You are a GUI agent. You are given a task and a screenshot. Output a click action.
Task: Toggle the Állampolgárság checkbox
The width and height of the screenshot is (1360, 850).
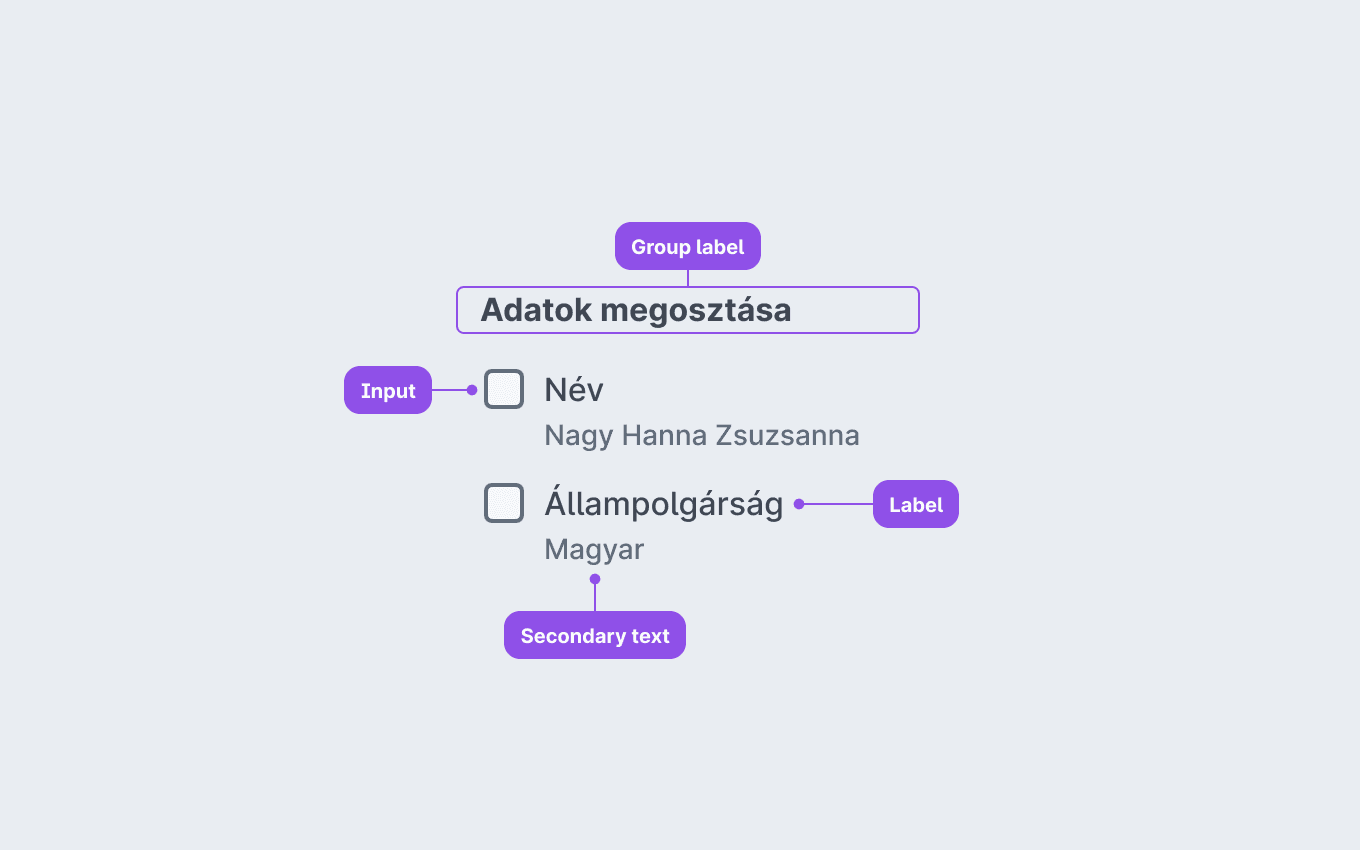pos(504,503)
